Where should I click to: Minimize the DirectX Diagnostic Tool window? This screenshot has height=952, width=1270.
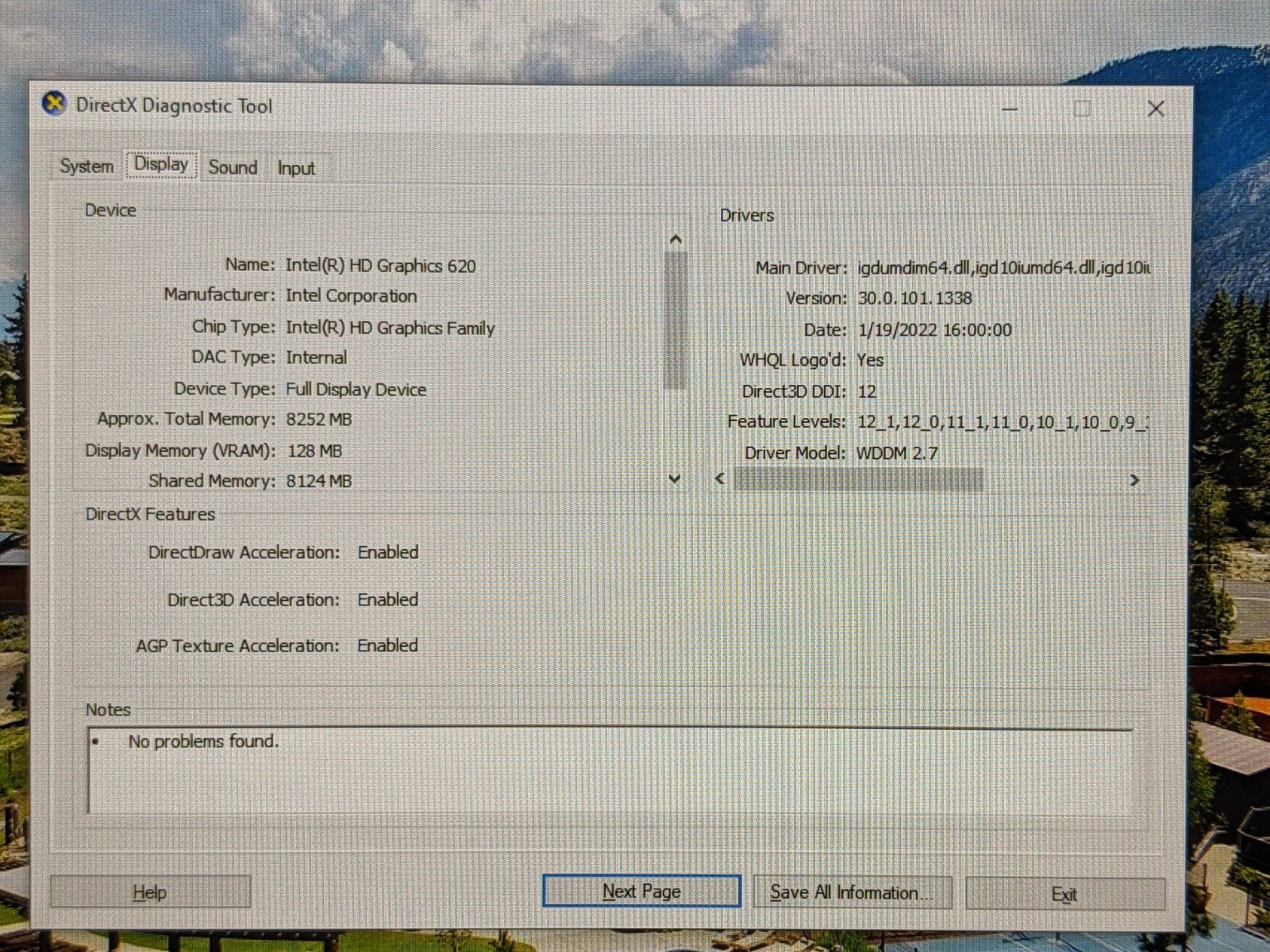(x=1010, y=109)
